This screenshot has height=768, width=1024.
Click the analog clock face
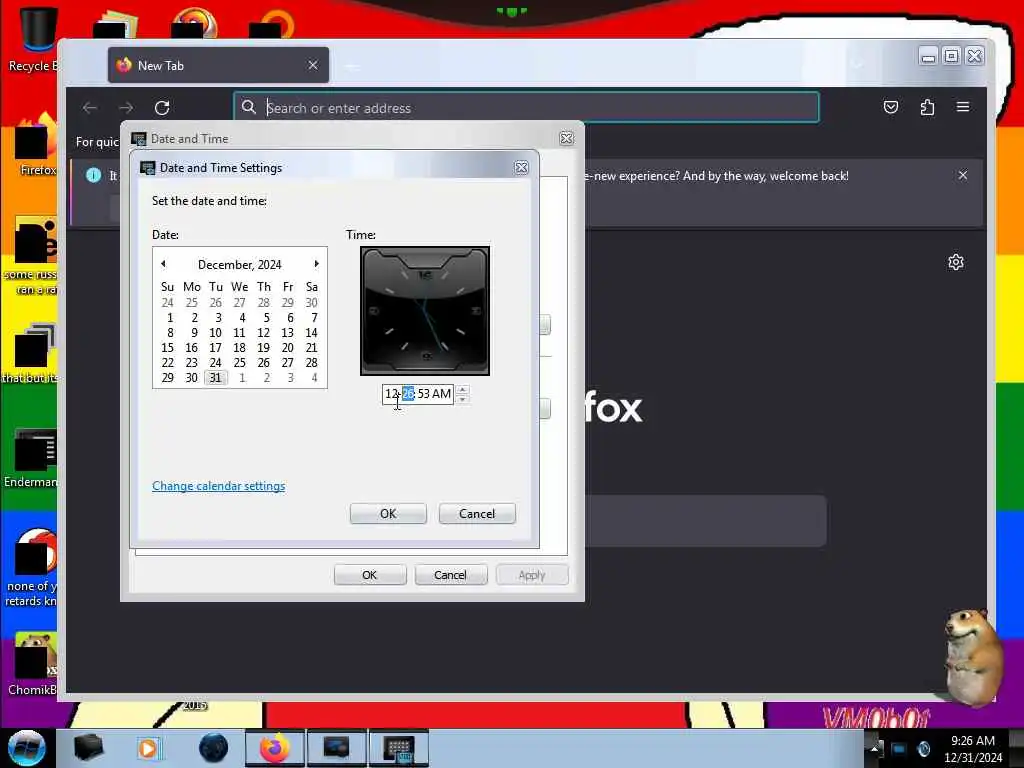[x=425, y=311]
